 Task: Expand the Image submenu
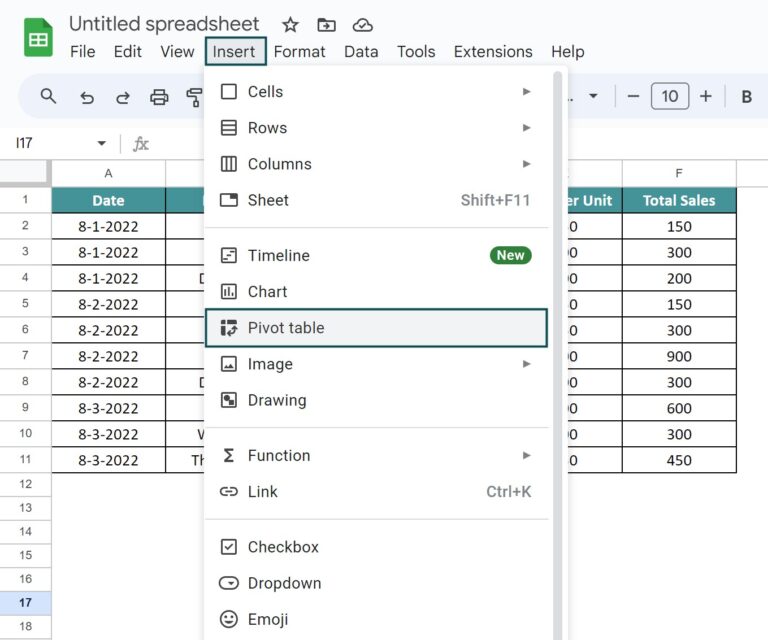376,364
